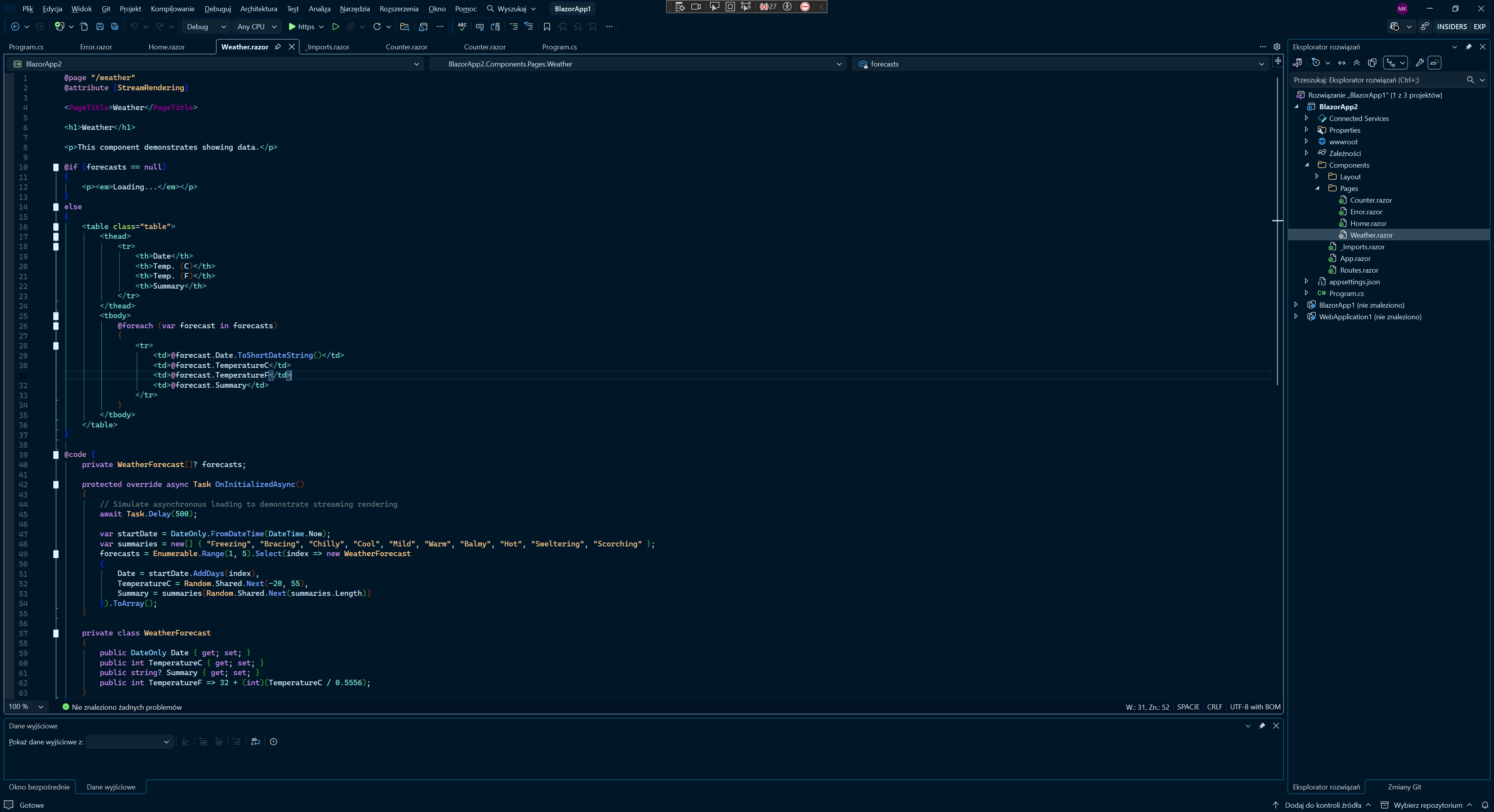Toggle timestamps clock in output panel
1494x812 pixels.
click(x=274, y=742)
